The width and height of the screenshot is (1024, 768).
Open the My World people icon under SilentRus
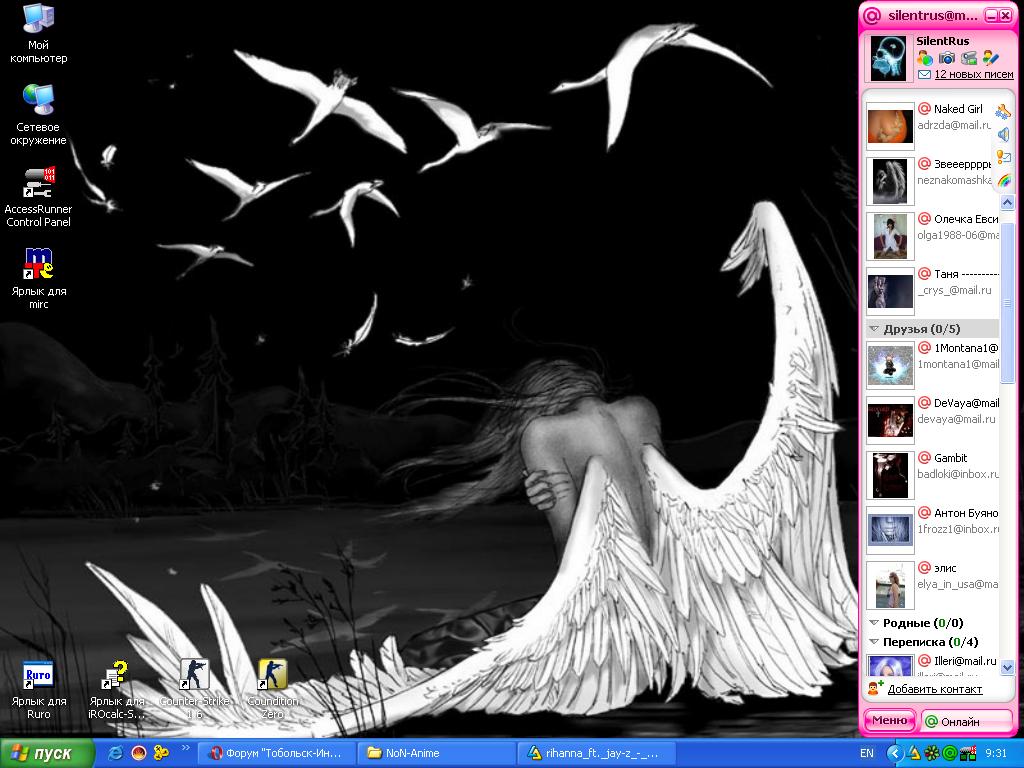(x=925, y=58)
